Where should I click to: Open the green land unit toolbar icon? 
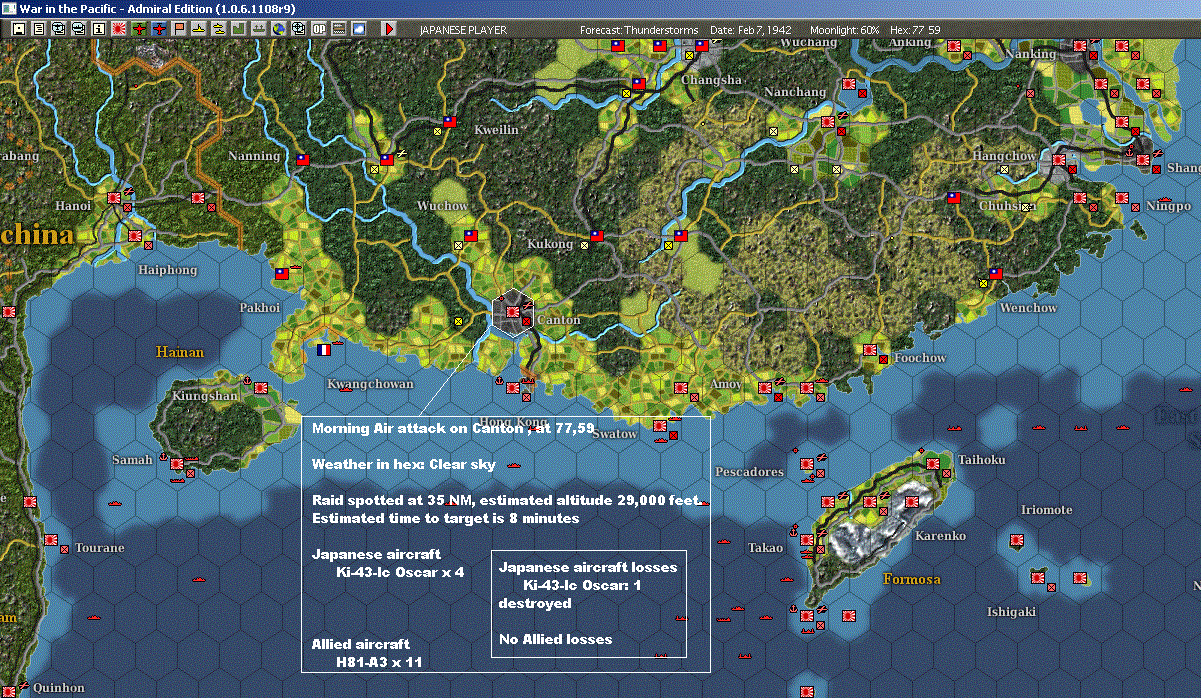click(238, 29)
